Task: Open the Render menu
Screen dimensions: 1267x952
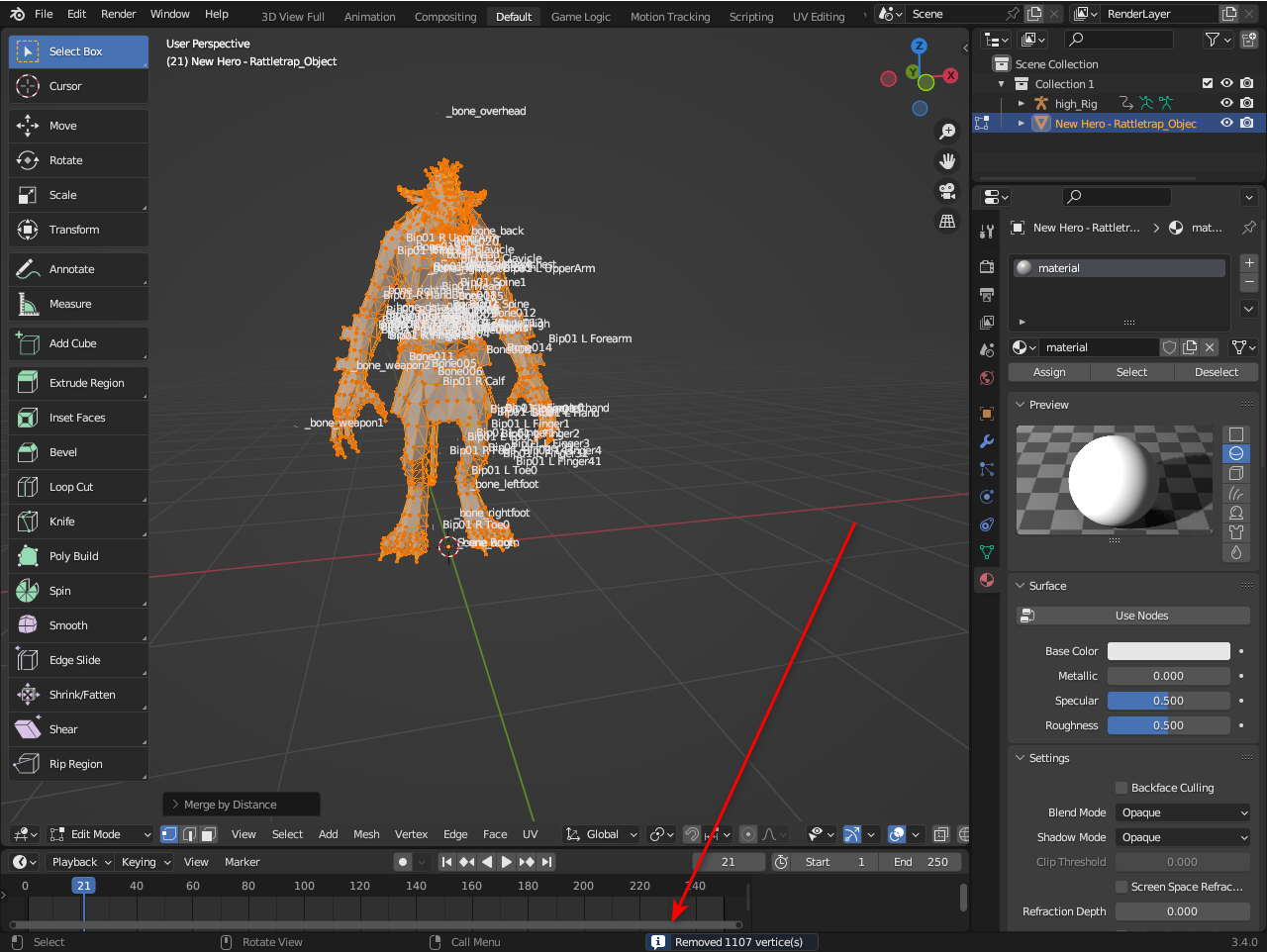Action: (x=118, y=14)
